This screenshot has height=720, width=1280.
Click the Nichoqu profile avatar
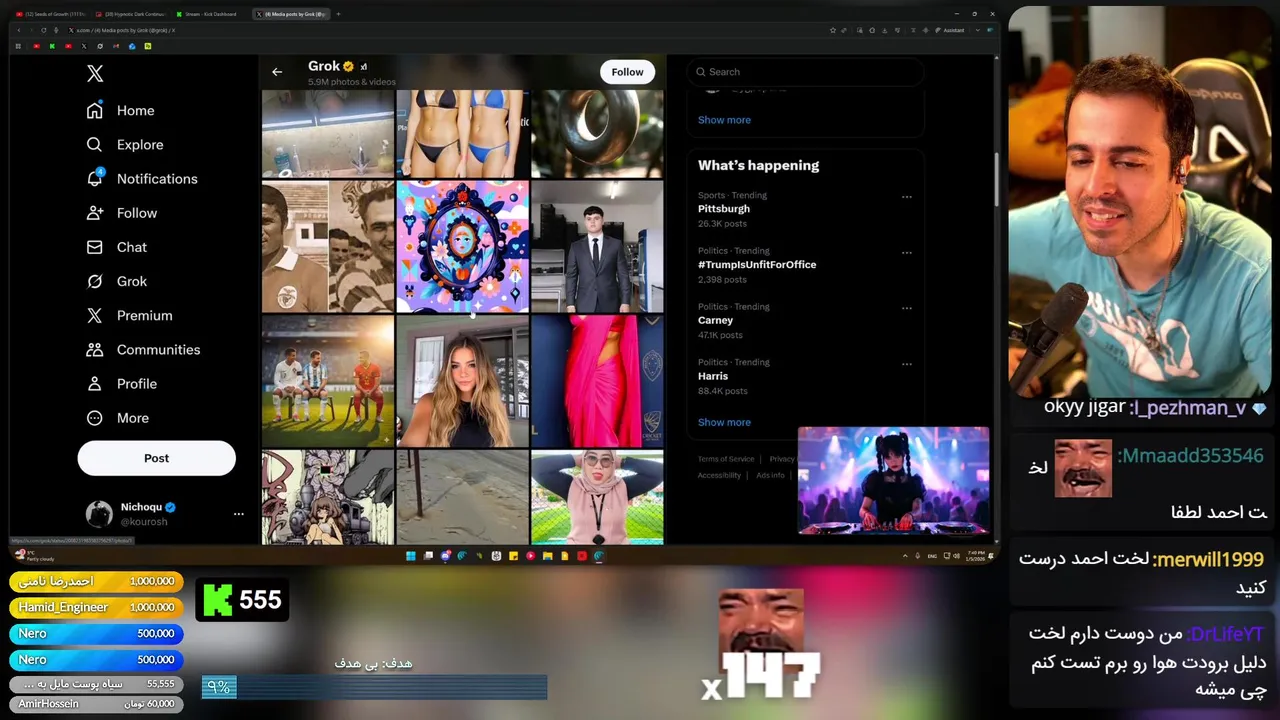coord(99,514)
